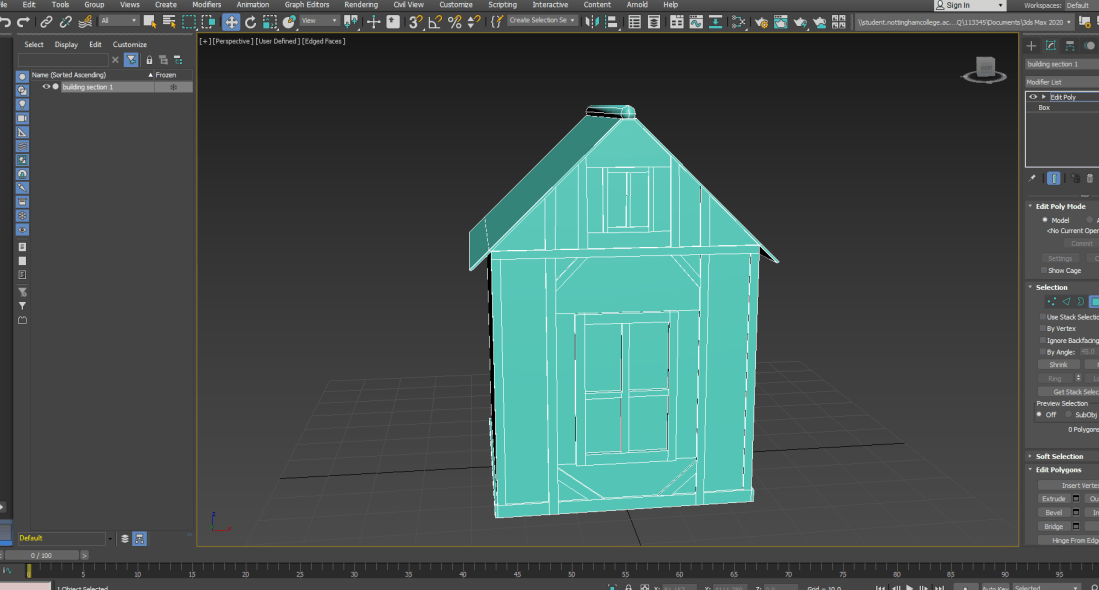Click the Undo arrow icon
This screenshot has width=1099, height=590.
point(6,21)
